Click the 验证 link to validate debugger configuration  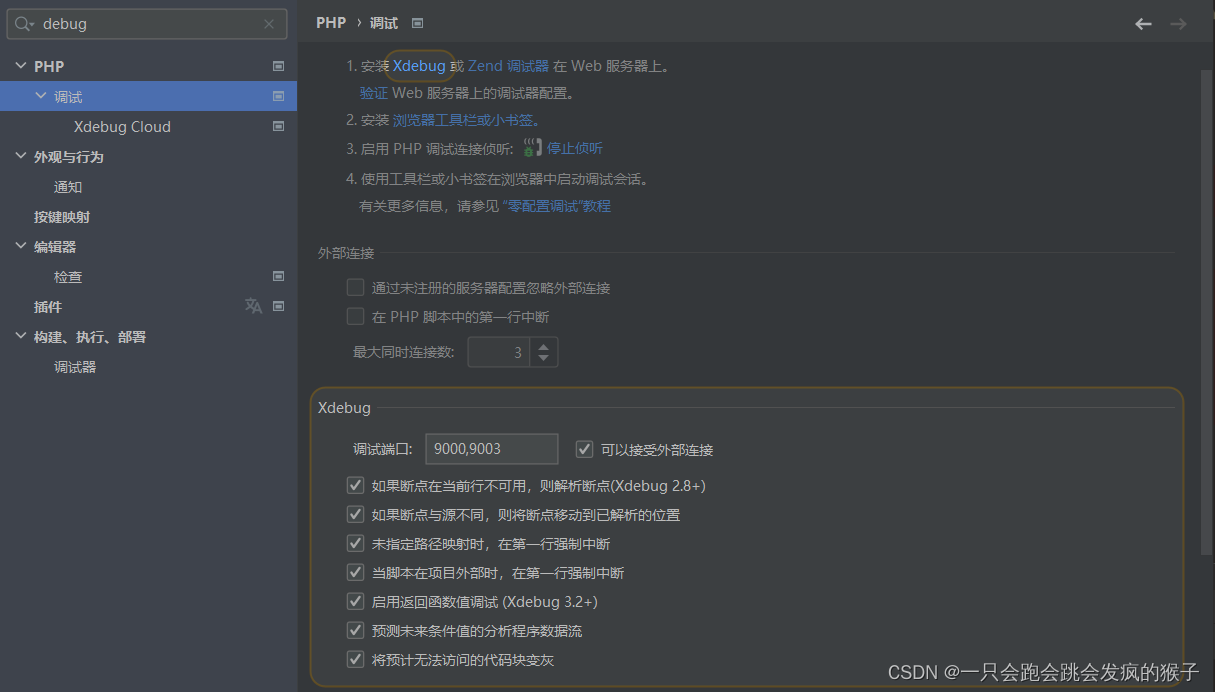click(371, 91)
